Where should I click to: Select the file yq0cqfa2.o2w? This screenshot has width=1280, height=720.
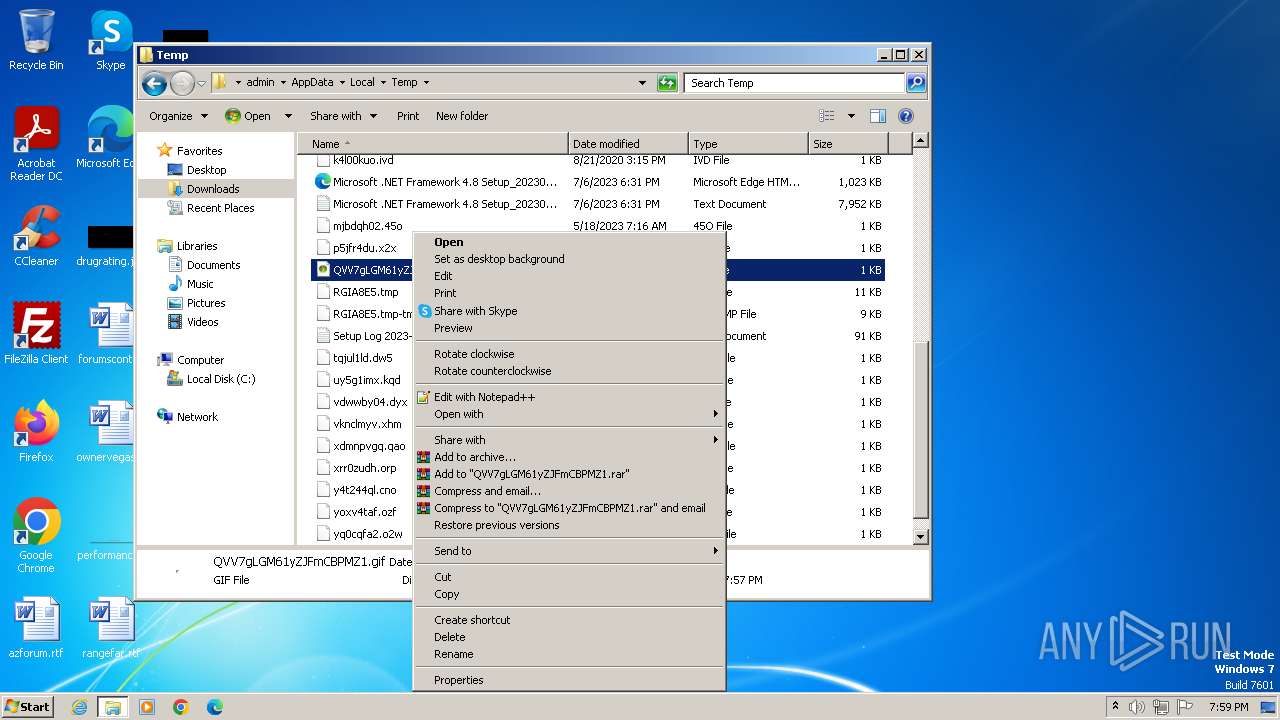[367, 534]
